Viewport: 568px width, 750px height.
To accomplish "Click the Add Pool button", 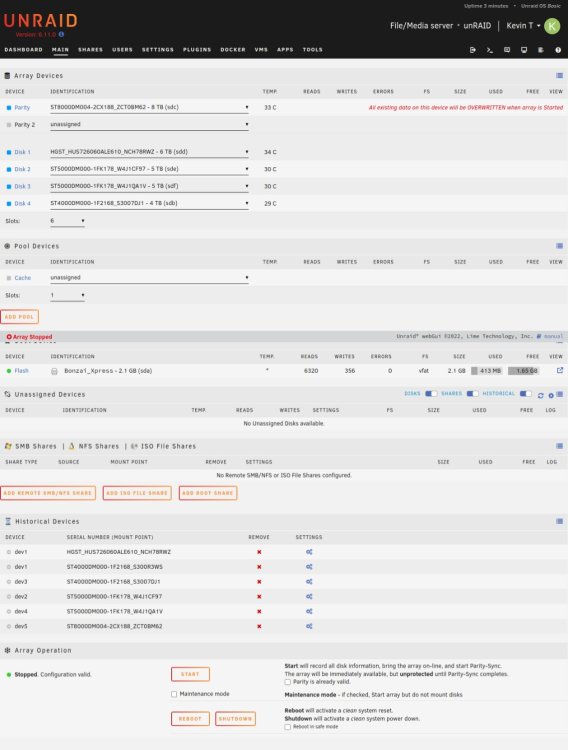I will (x=20, y=317).
